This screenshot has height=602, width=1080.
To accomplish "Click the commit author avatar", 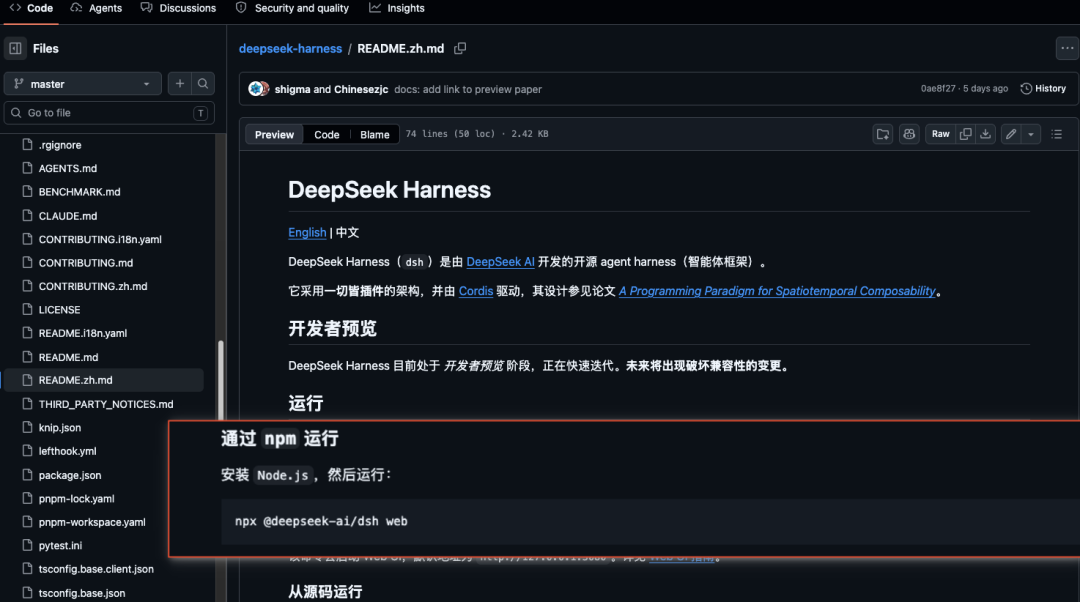I will point(258,89).
